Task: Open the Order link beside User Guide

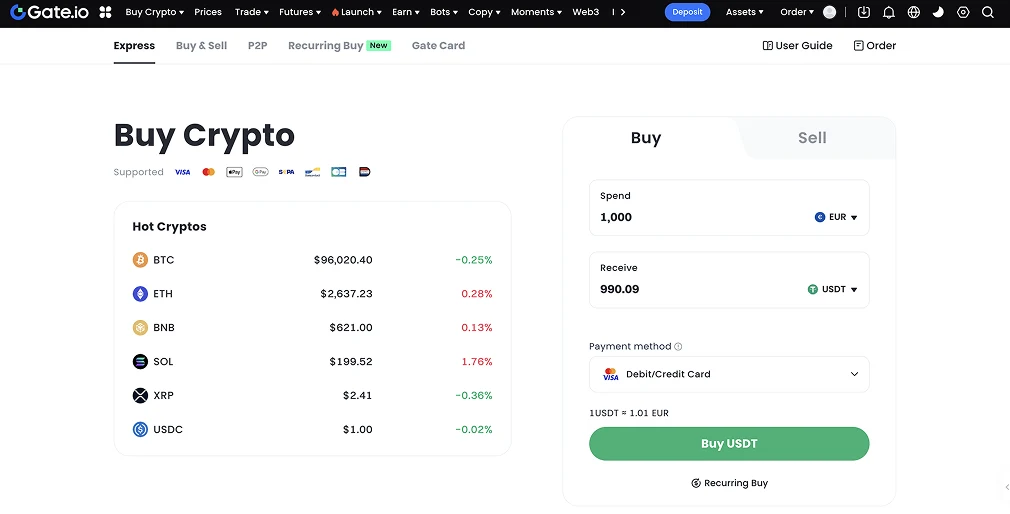Action: (x=875, y=46)
